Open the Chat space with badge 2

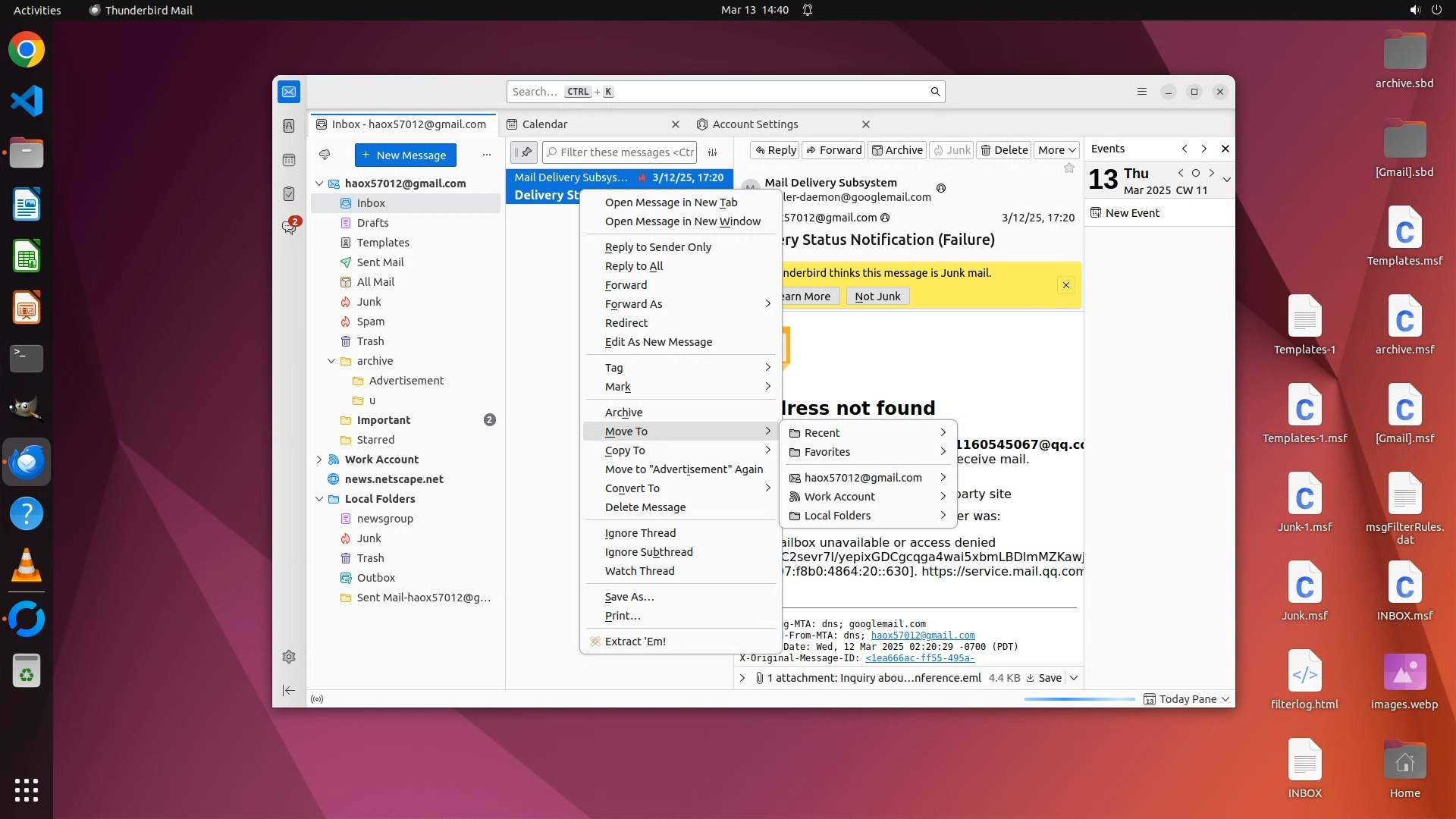click(x=289, y=227)
